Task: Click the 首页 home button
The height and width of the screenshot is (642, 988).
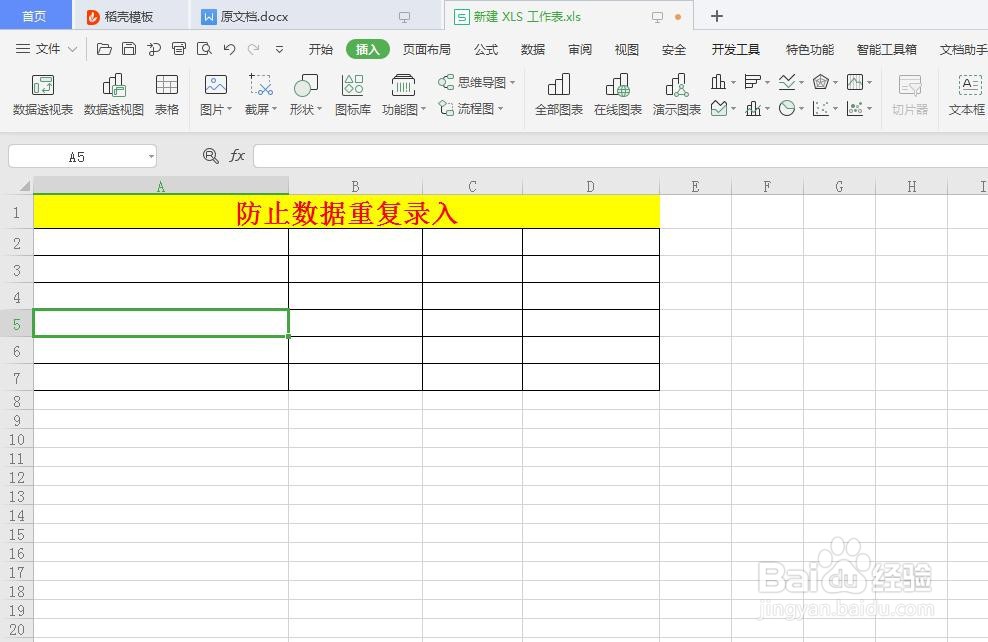Action: [x=36, y=16]
